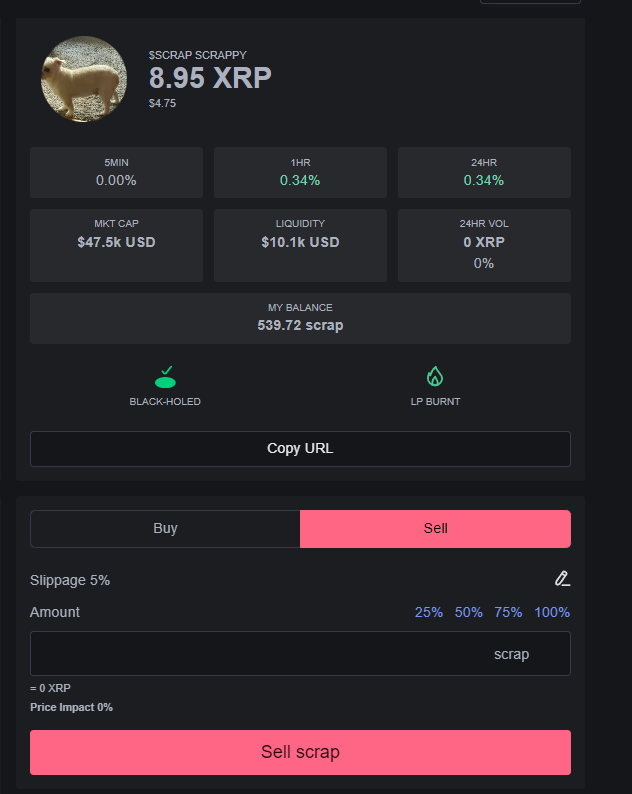
Task: Edit slippage with the pencil icon
Action: 562,579
